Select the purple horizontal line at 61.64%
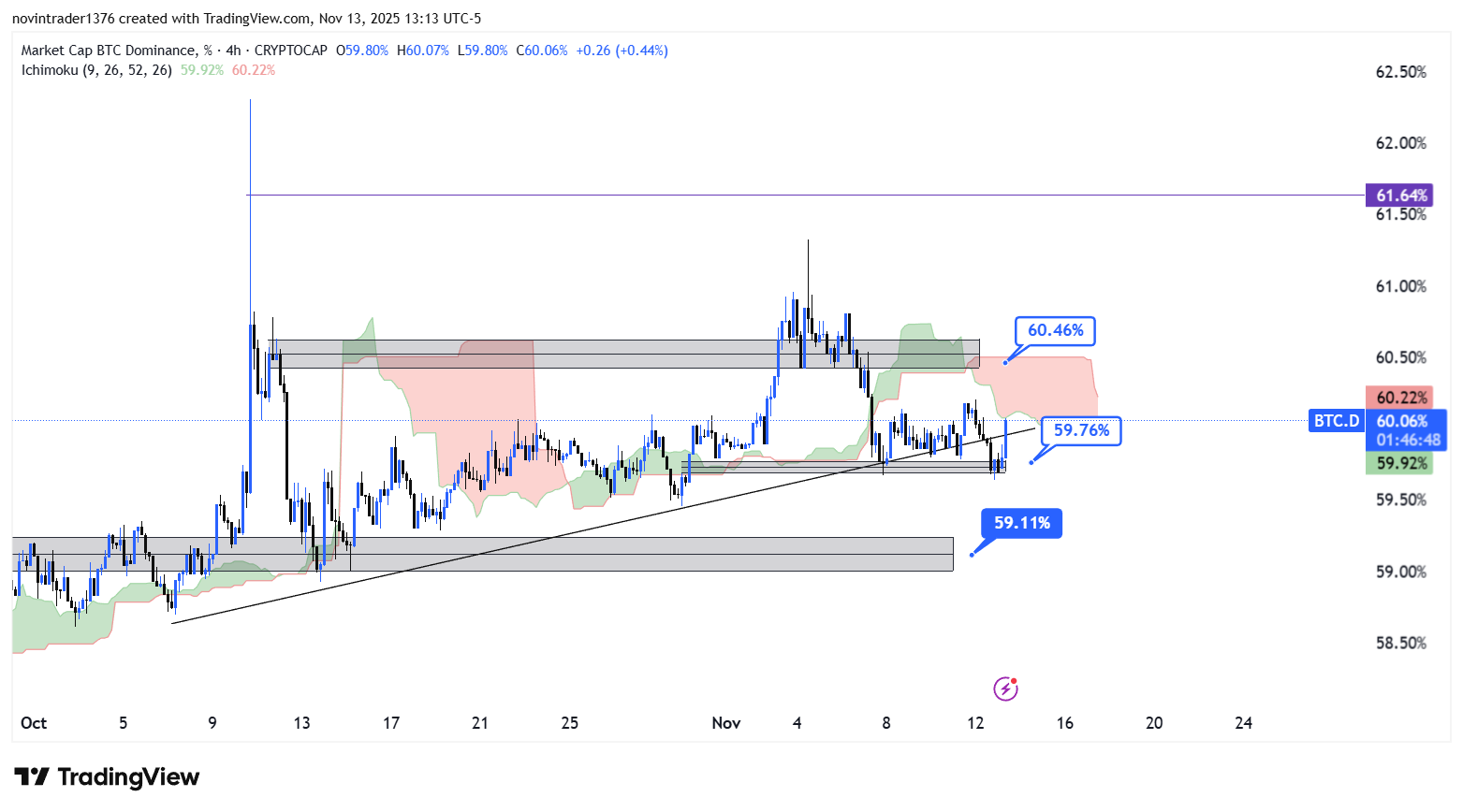The height and width of the screenshot is (812, 1463). [749, 195]
